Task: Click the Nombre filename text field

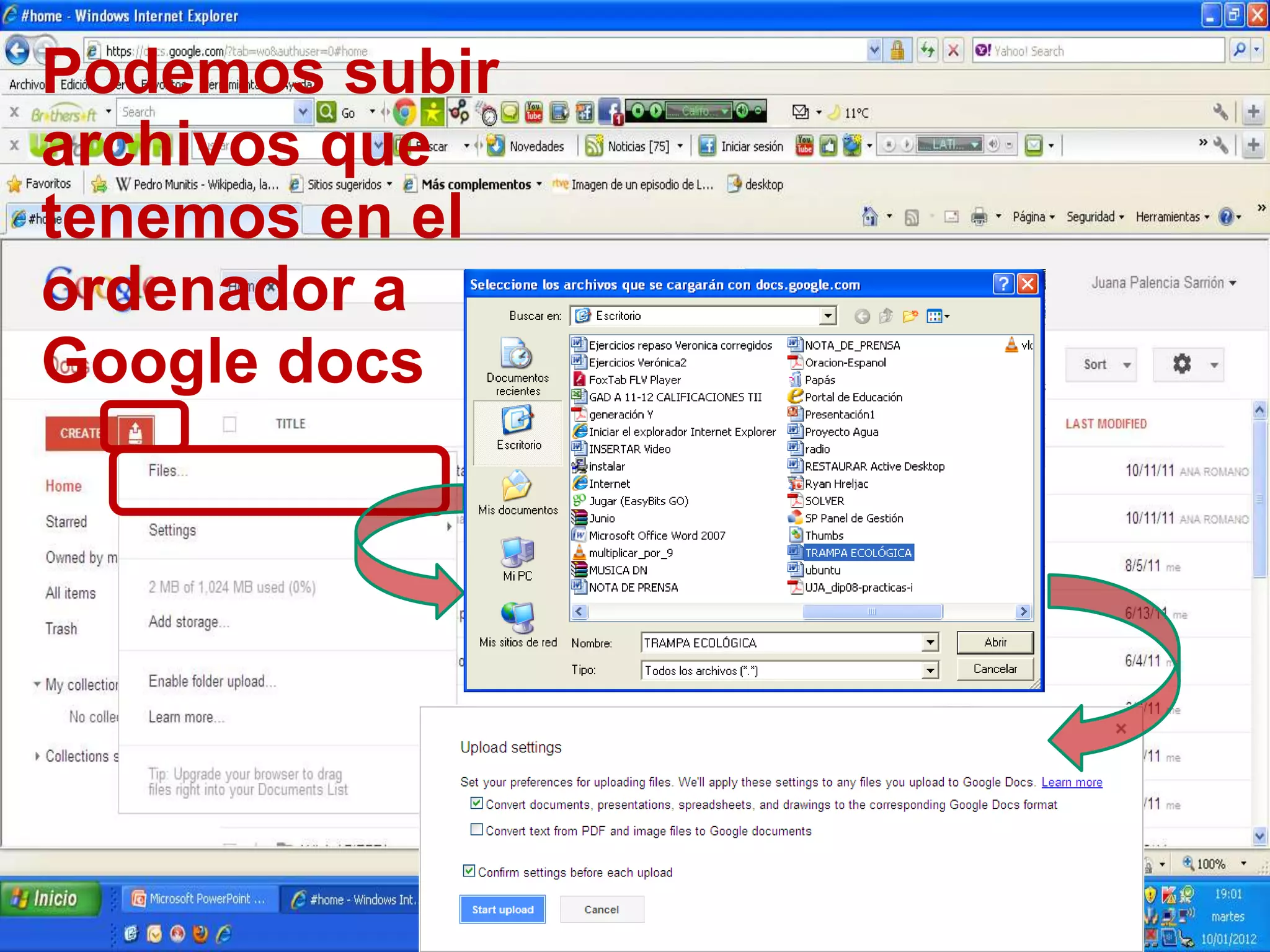Action: click(x=782, y=643)
